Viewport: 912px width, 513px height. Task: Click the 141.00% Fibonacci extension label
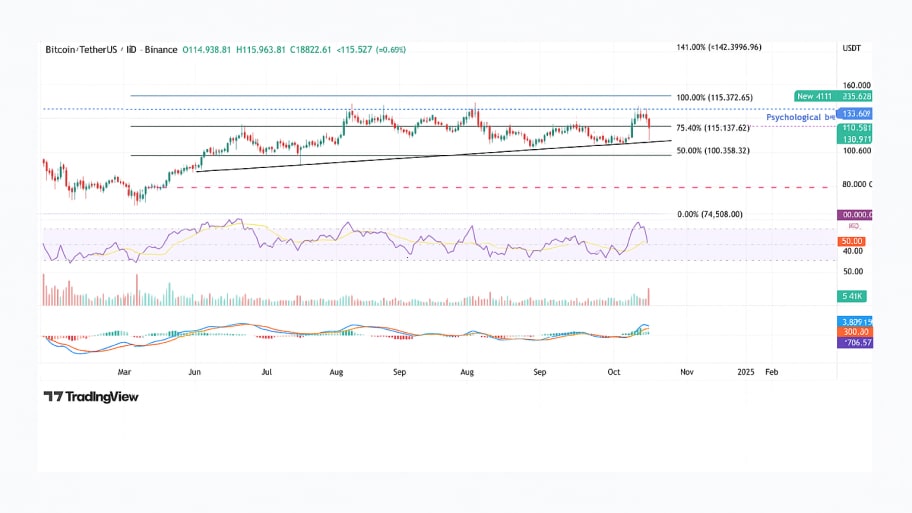click(719, 47)
